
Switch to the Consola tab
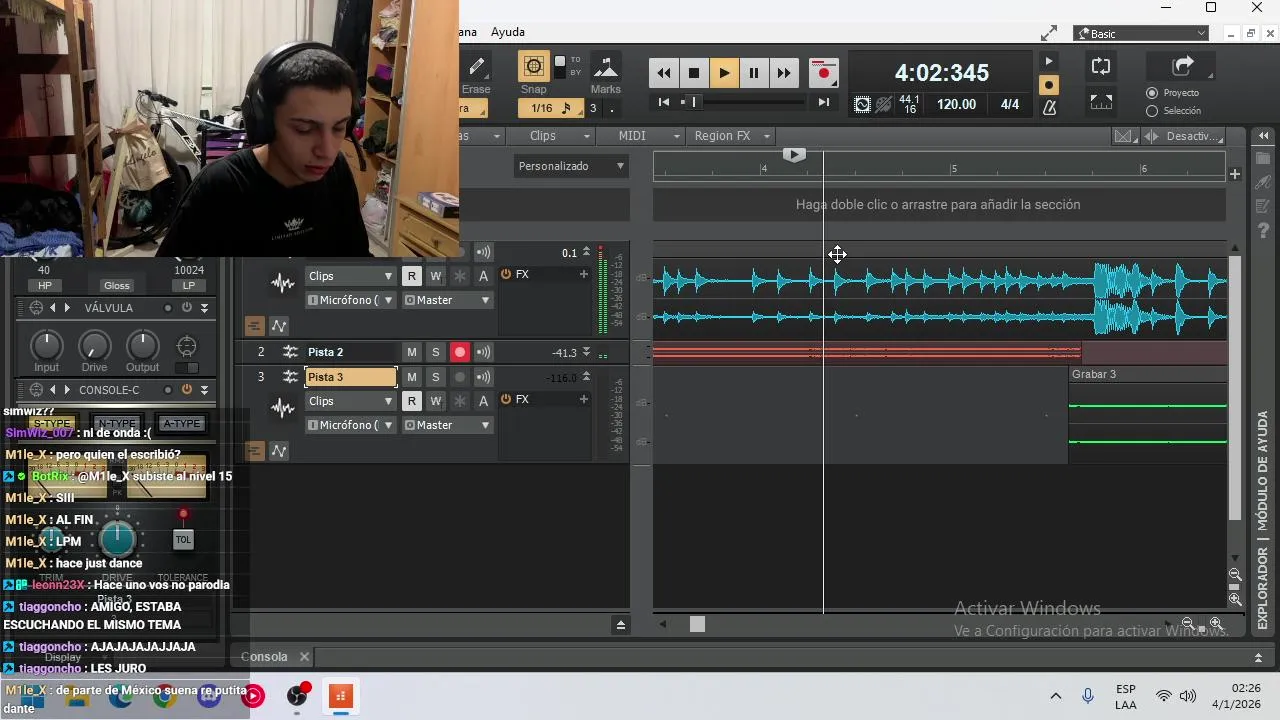click(x=265, y=657)
